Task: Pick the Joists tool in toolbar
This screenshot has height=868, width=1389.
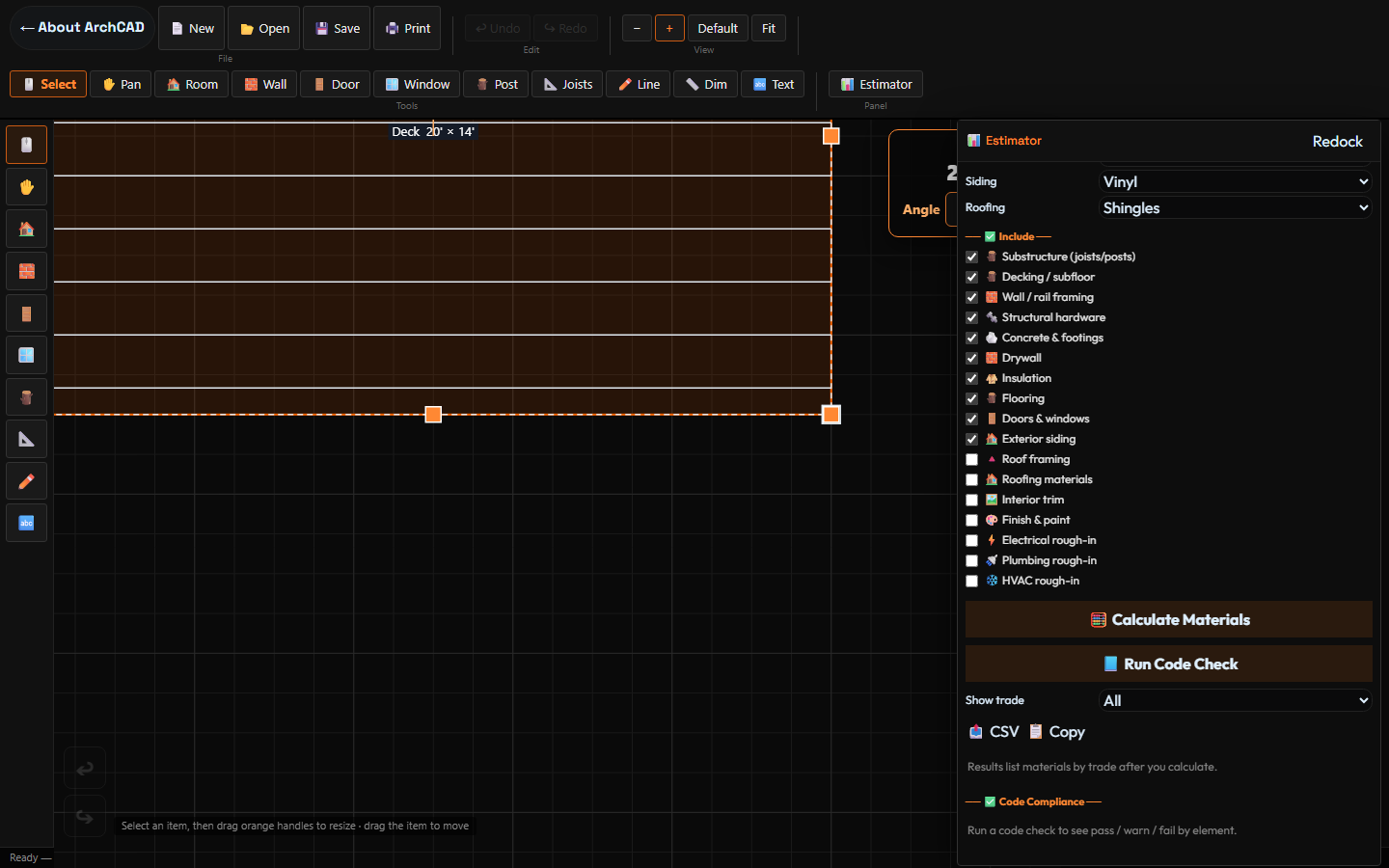Action: point(567,84)
